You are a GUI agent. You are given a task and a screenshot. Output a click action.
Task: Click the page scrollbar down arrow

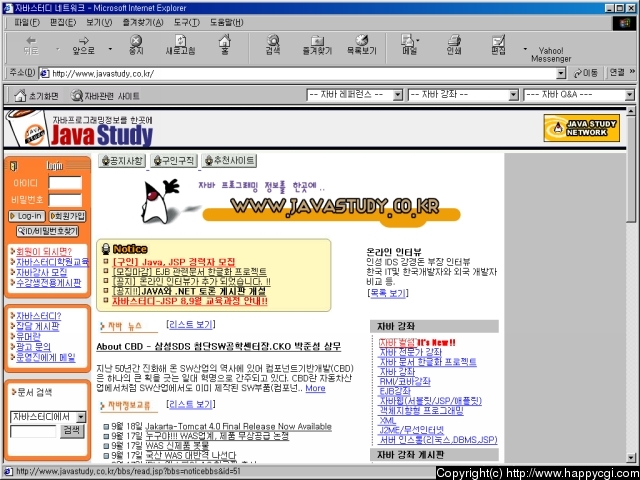631,458
